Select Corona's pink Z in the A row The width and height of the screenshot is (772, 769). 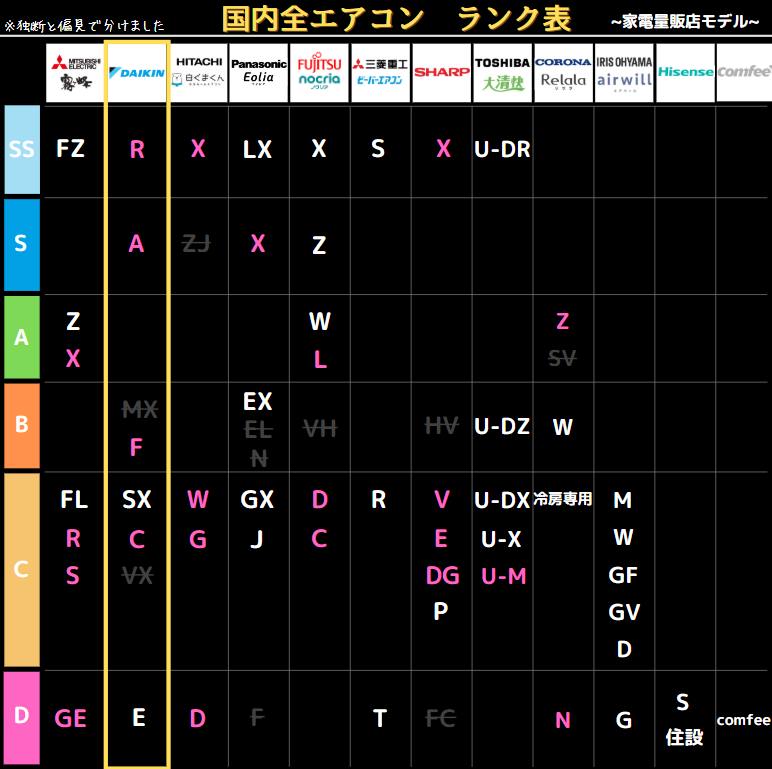click(x=563, y=321)
